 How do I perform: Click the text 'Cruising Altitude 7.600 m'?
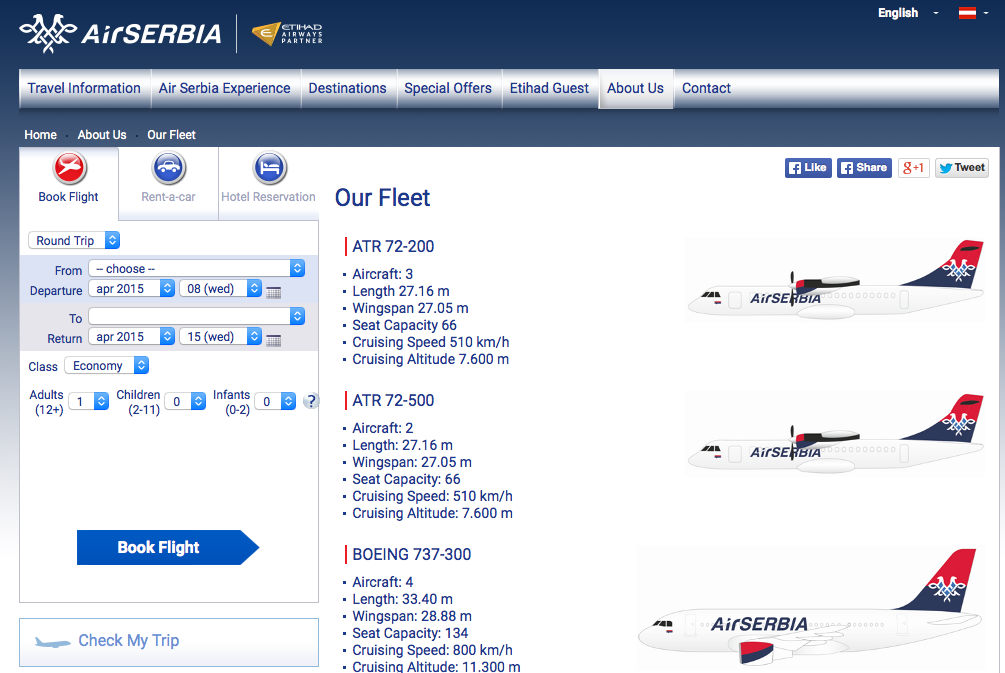click(430, 359)
